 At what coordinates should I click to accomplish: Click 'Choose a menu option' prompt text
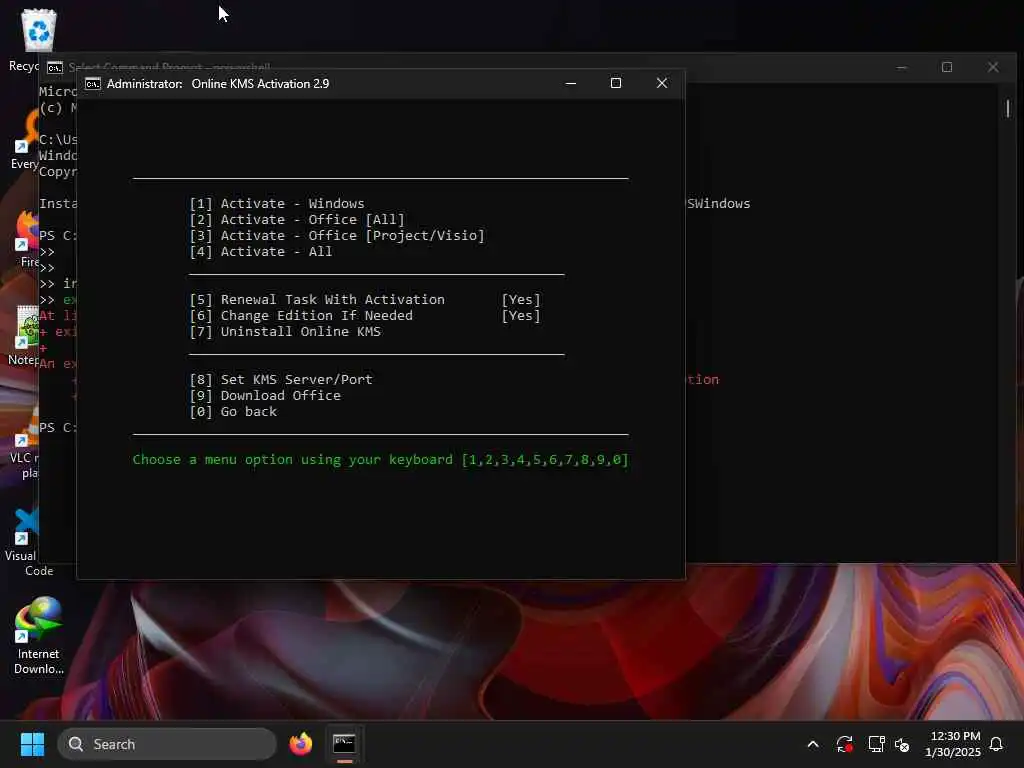pyautogui.click(x=380, y=460)
